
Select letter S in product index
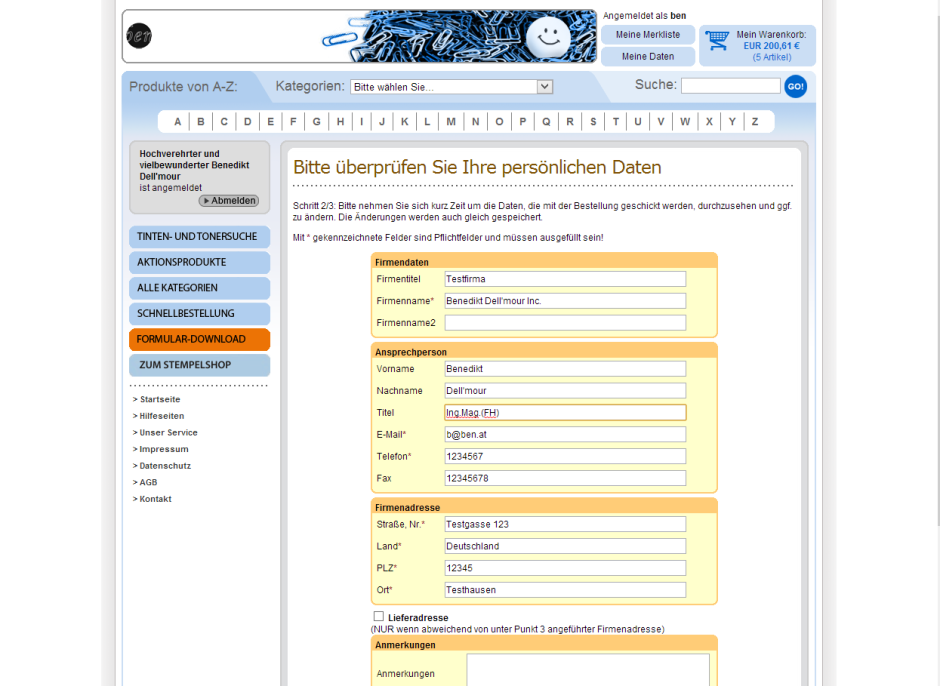point(593,122)
